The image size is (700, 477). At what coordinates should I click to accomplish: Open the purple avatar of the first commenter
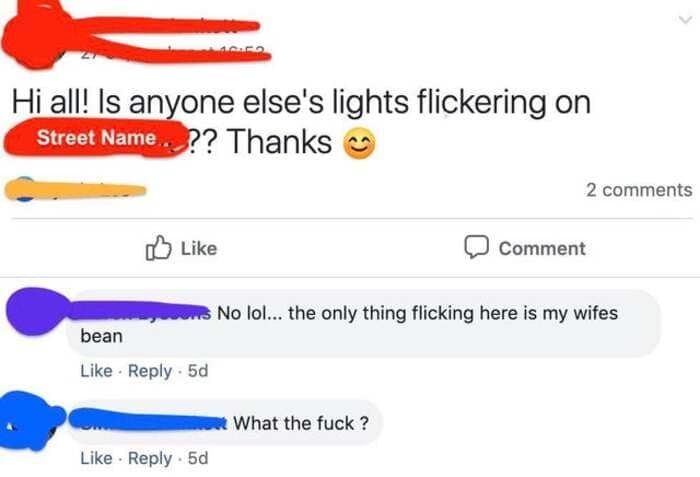point(35,312)
